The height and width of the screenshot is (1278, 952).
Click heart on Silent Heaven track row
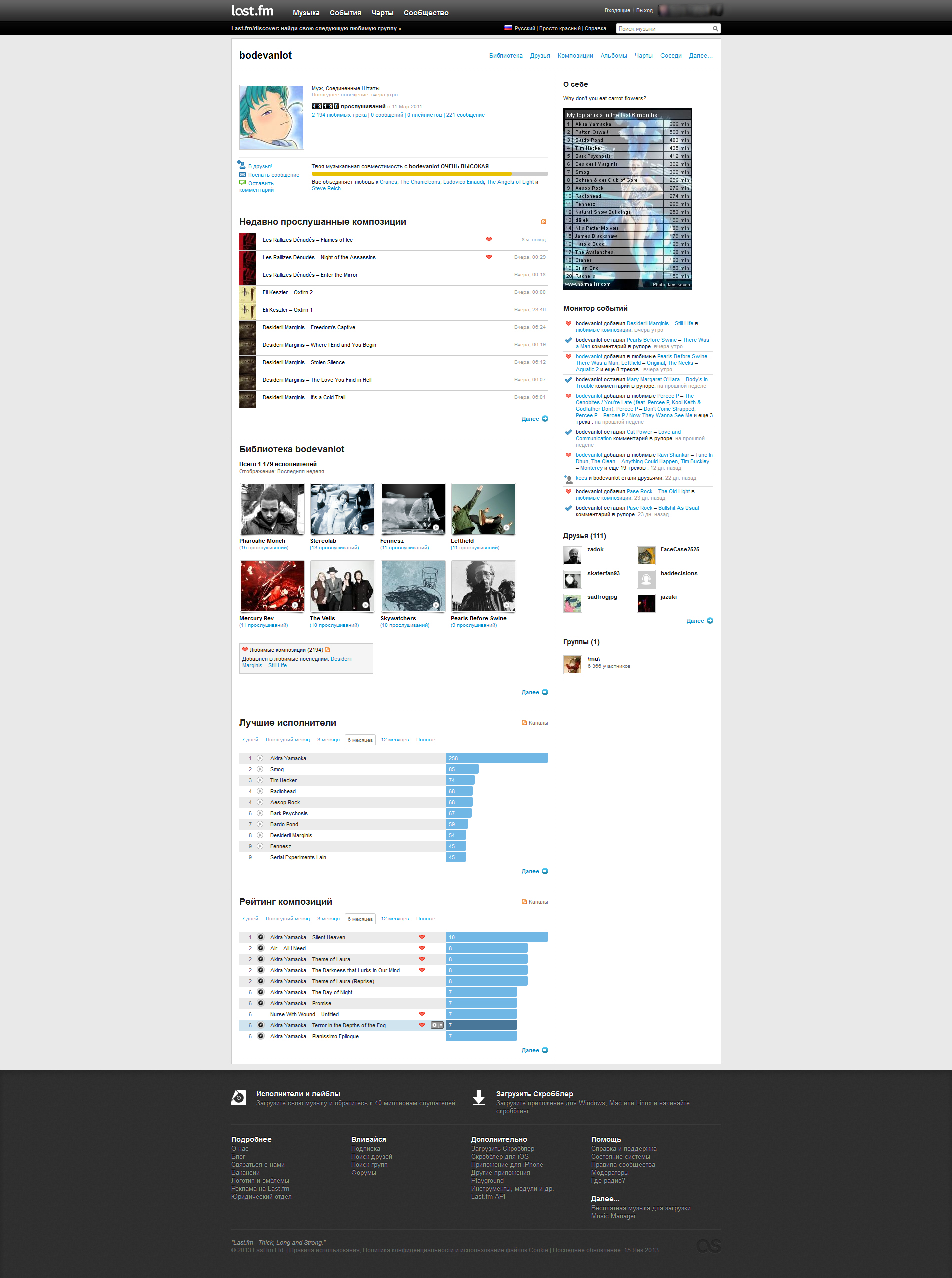tap(422, 937)
